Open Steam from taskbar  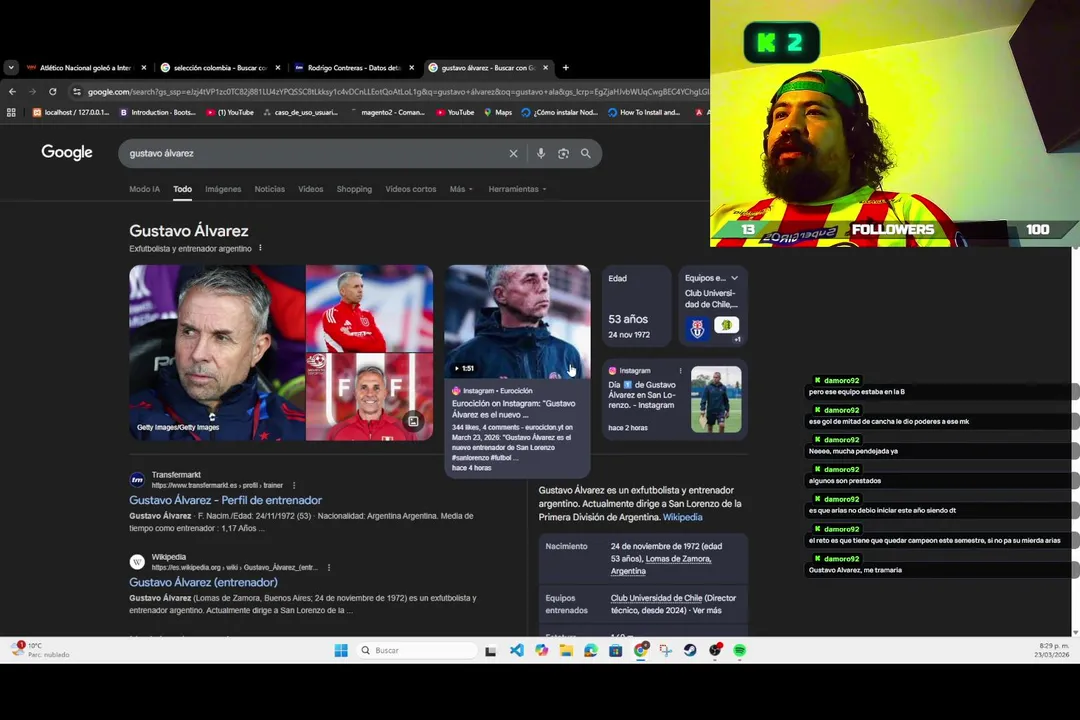tap(690, 650)
